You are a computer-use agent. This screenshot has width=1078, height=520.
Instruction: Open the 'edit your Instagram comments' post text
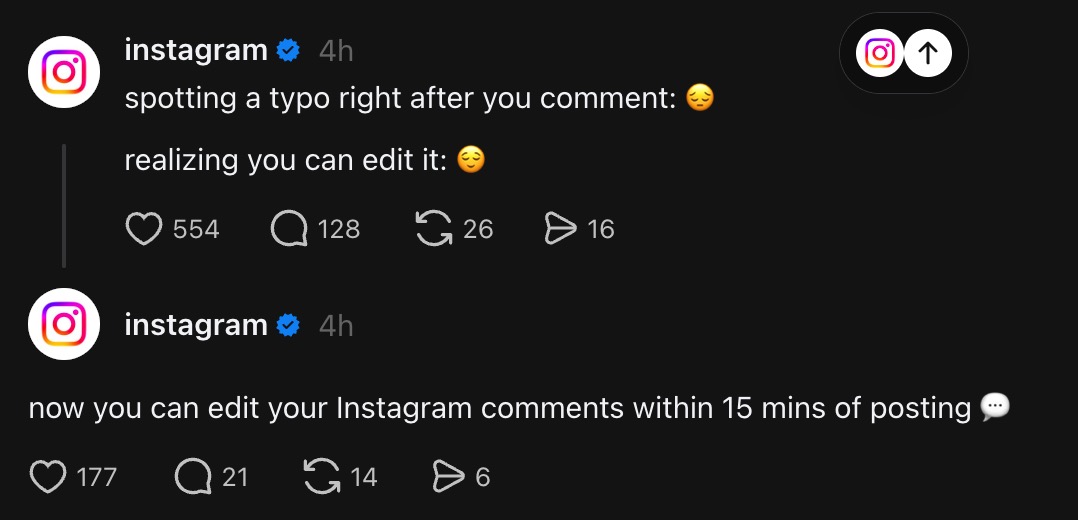coord(500,408)
